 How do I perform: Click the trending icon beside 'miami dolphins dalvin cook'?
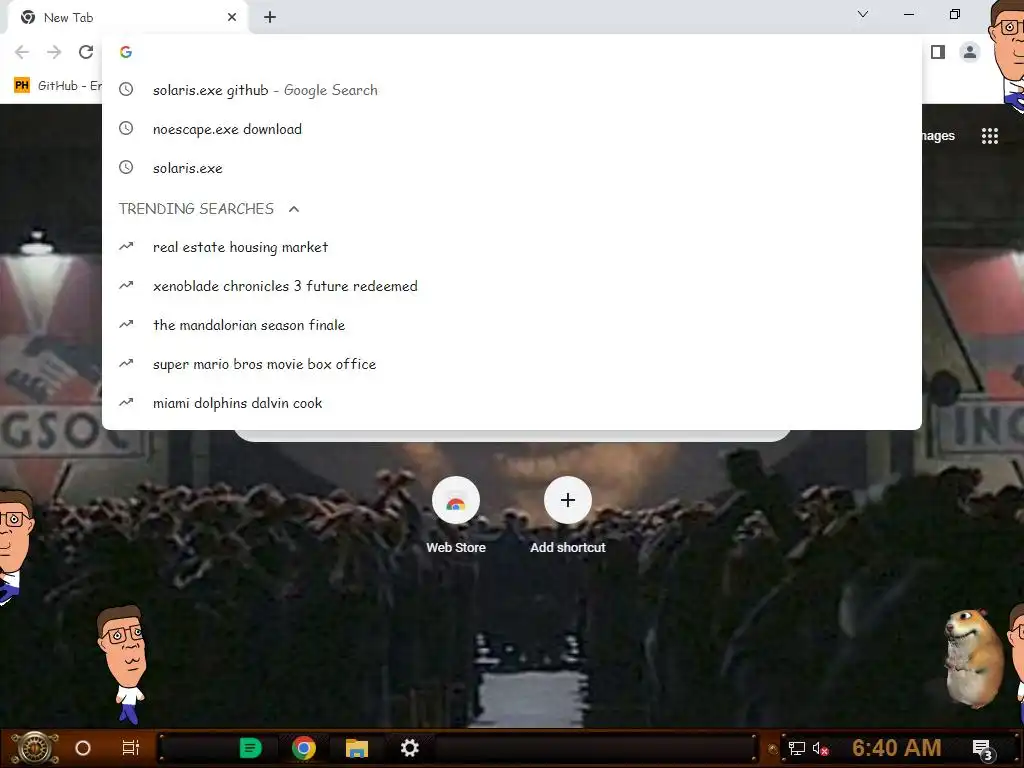[x=126, y=402]
